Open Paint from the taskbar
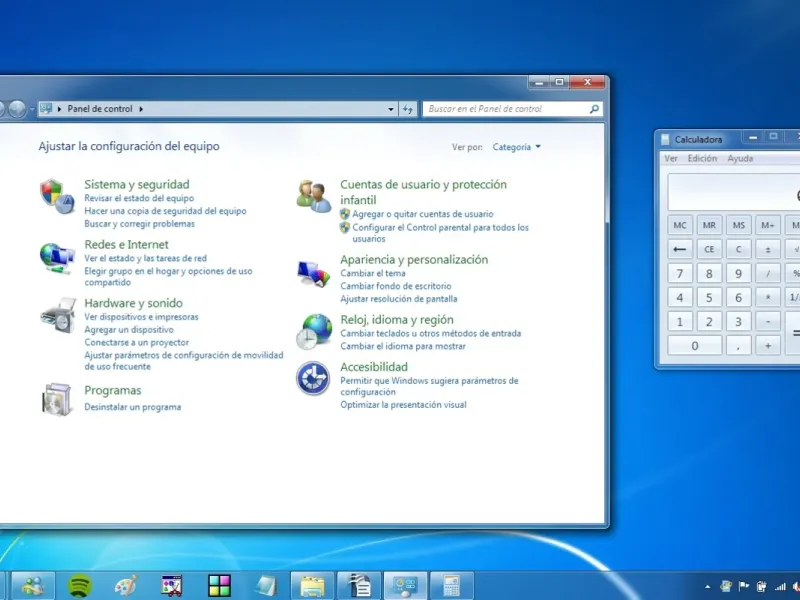Screen dimensions: 800x600 click(x=126, y=586)
